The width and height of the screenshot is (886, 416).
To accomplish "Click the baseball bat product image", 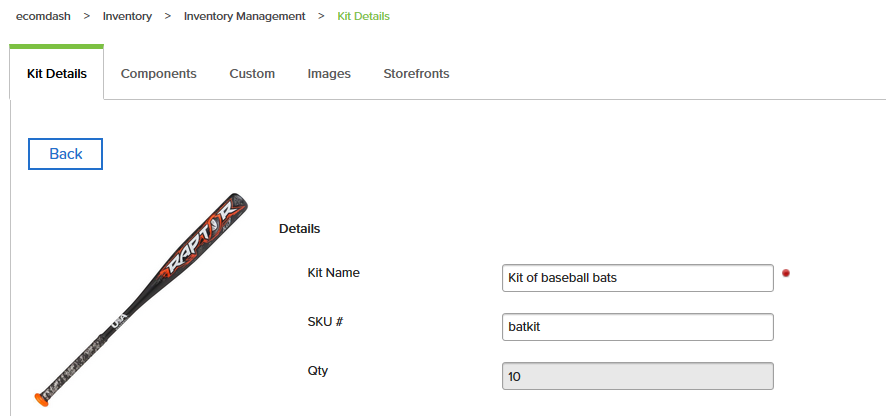I will click(x=141, y=300).
